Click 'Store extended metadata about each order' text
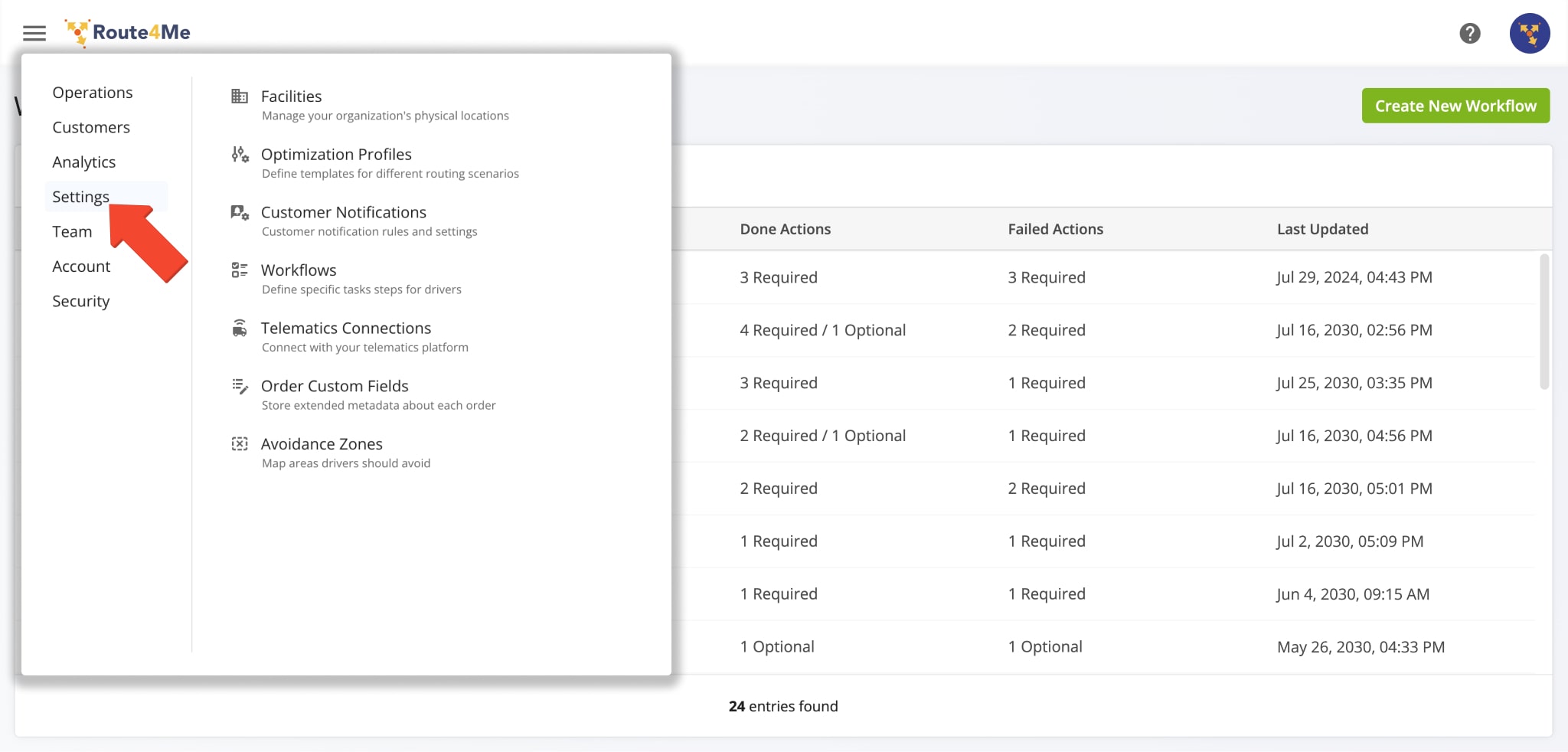This screenshot has height=752, width=1568. point(379,405)
